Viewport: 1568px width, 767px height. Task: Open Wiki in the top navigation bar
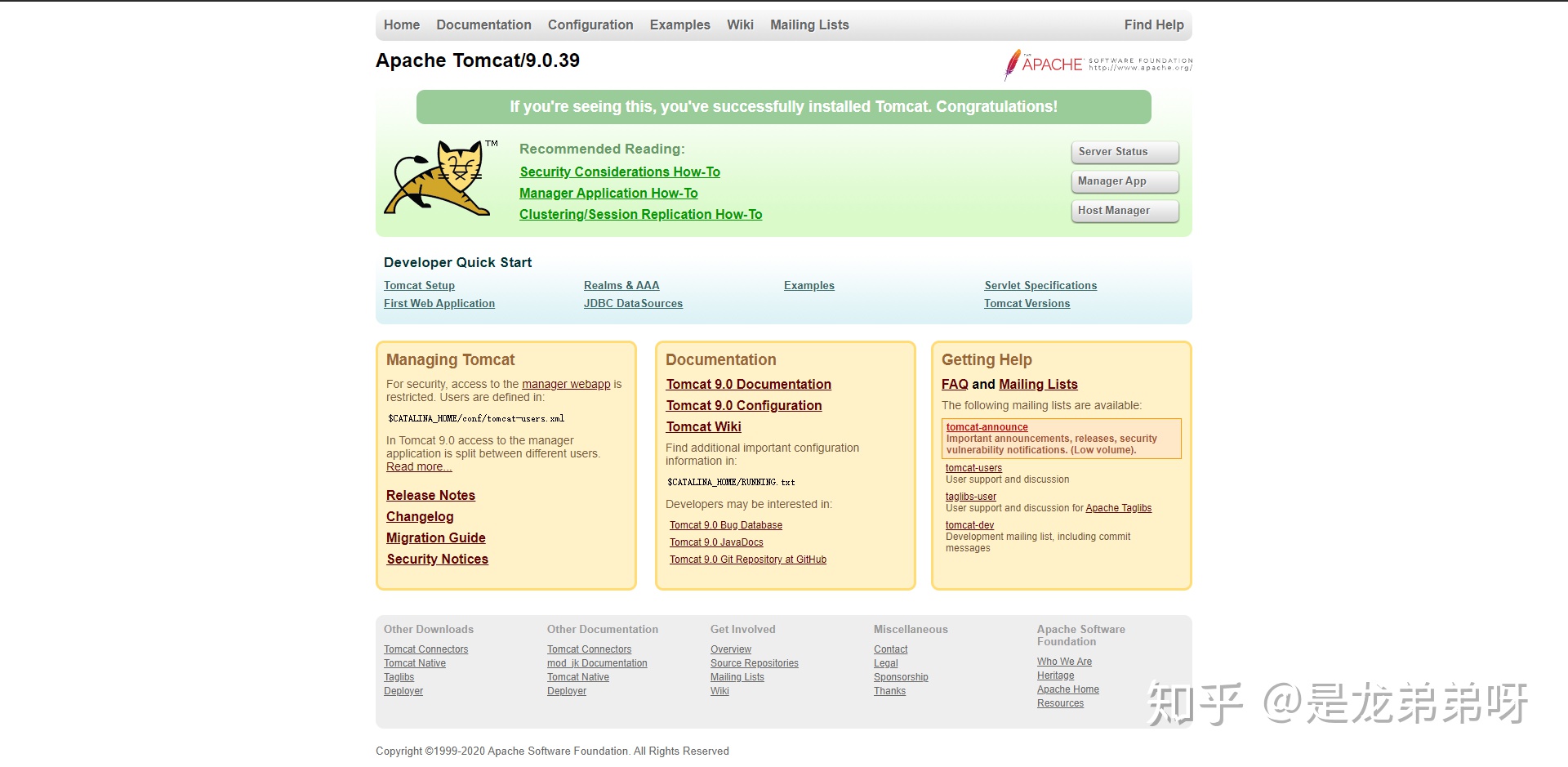coord(740,25)
